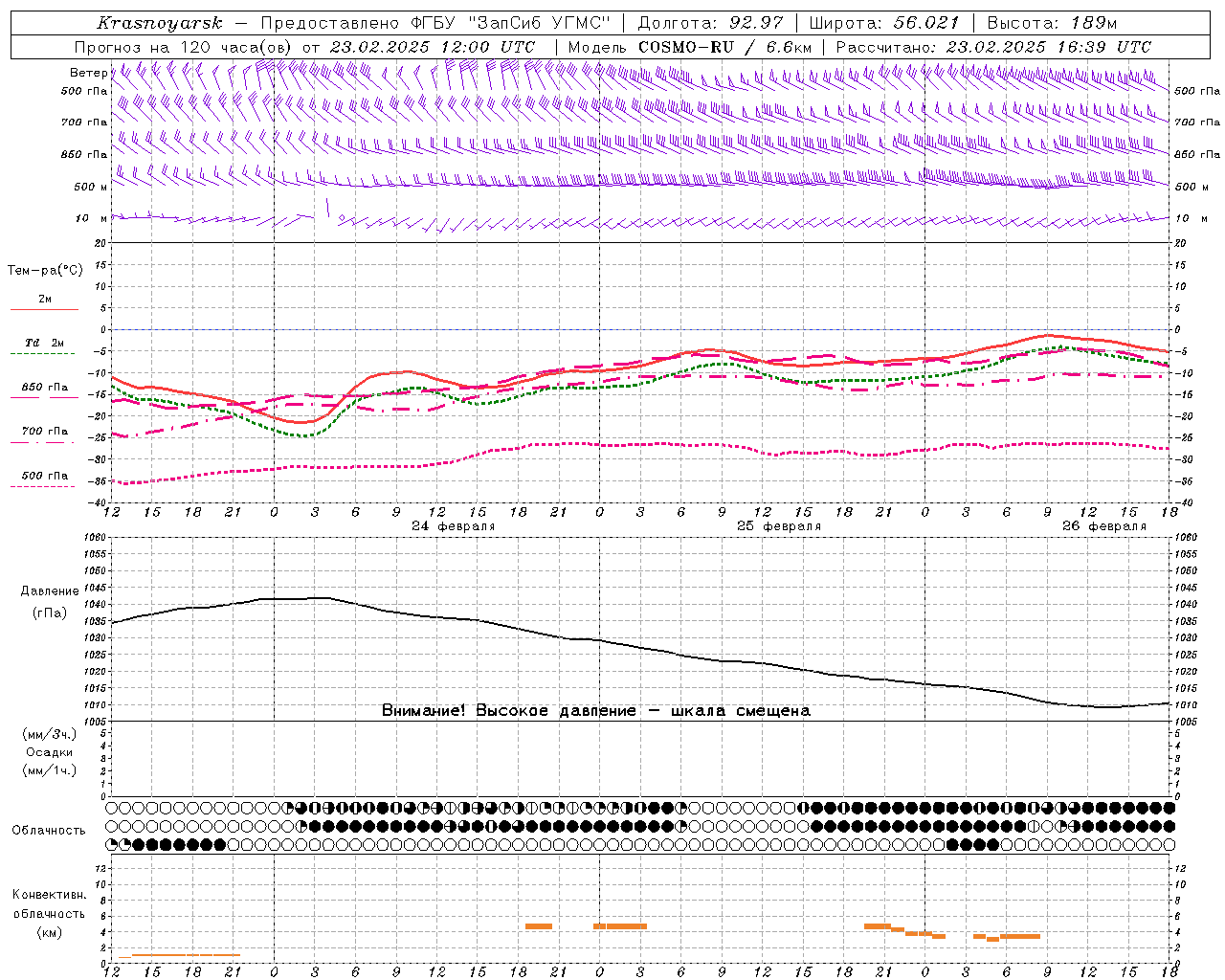Click the Krasnoyarsk station title

(x=160, y=23)
